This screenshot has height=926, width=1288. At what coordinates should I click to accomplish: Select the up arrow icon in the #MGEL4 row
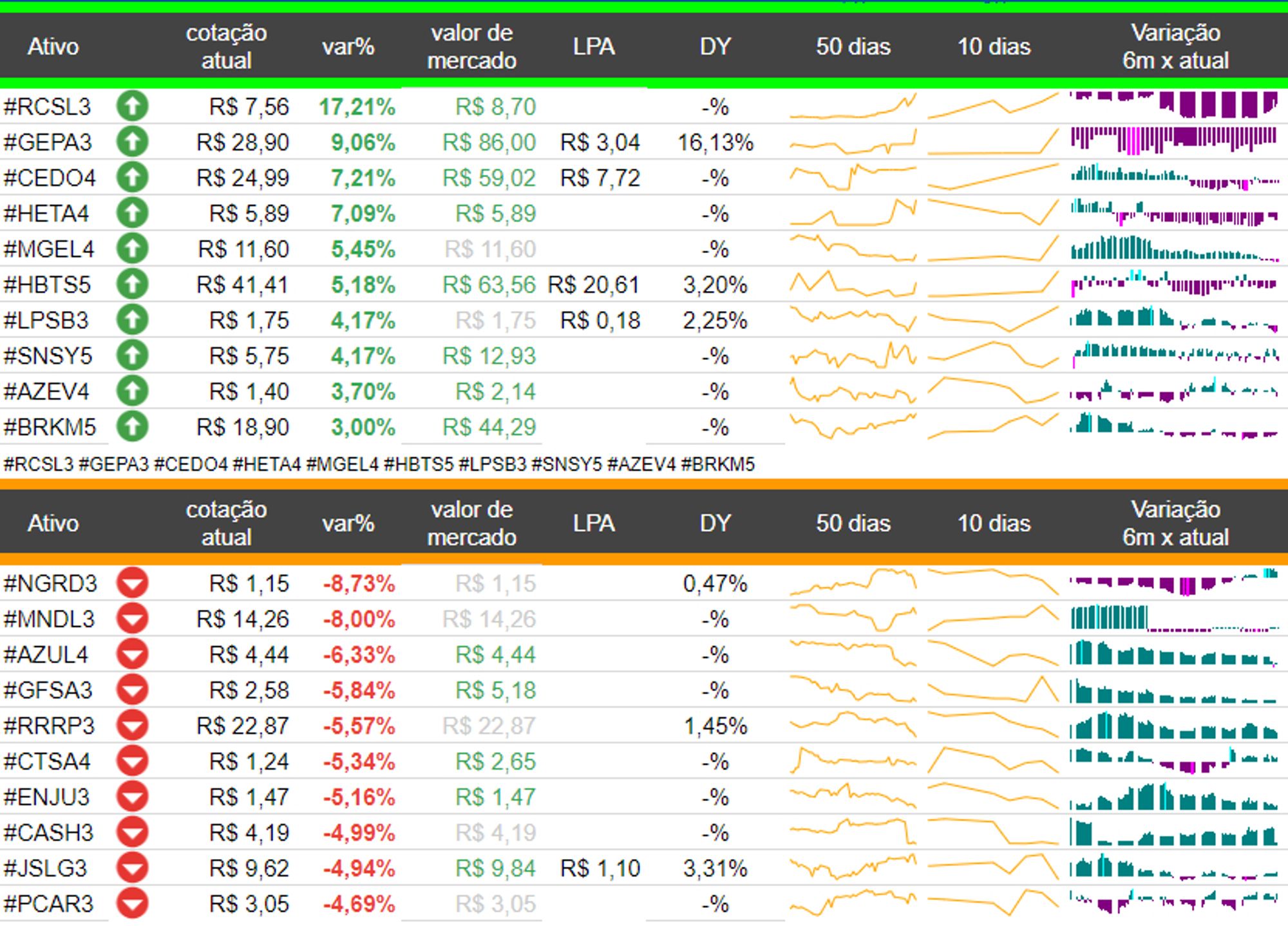(x=133, y=249)
